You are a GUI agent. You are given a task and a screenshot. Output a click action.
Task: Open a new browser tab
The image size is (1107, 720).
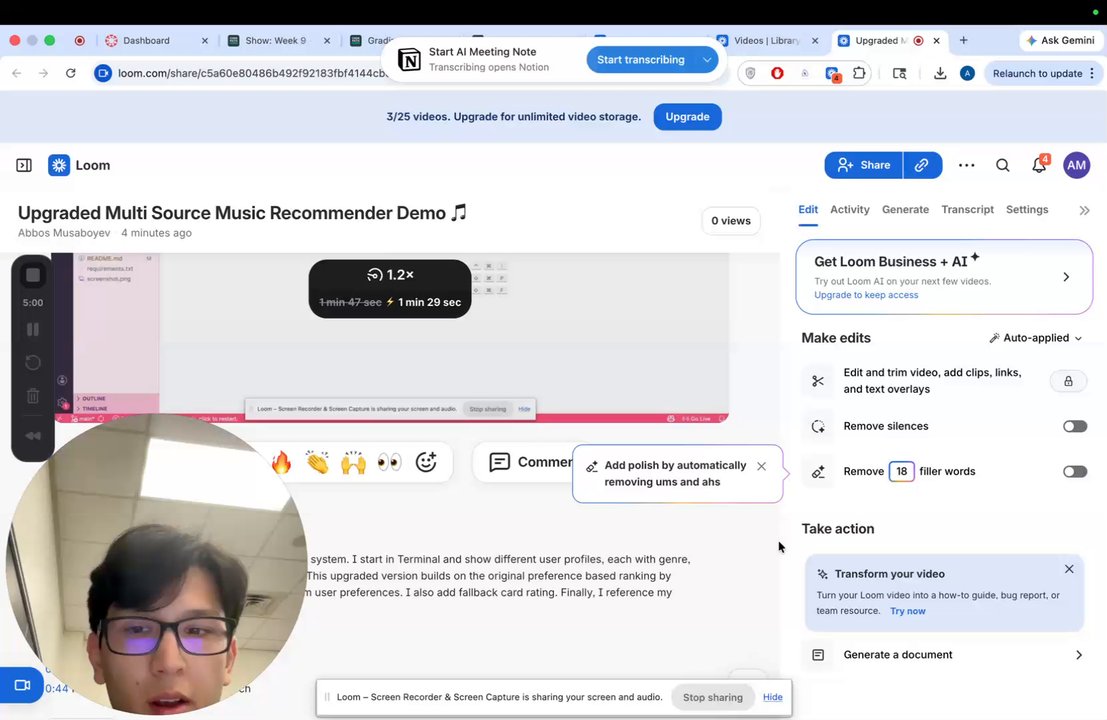[x=963, y=41]
